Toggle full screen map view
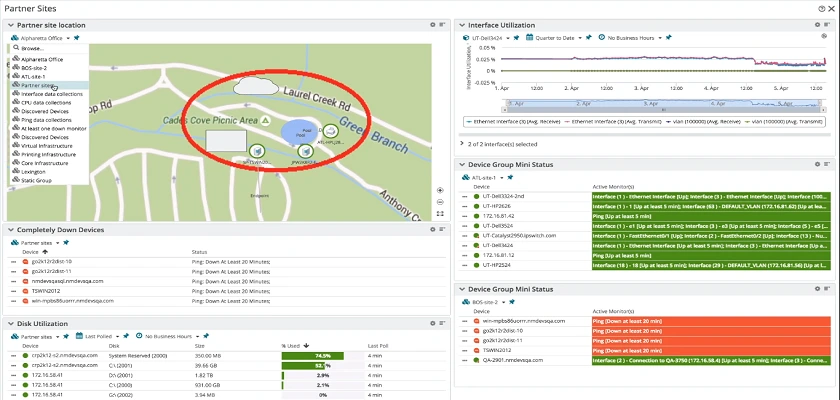This screenshot has height=400, width=840. 440,214
